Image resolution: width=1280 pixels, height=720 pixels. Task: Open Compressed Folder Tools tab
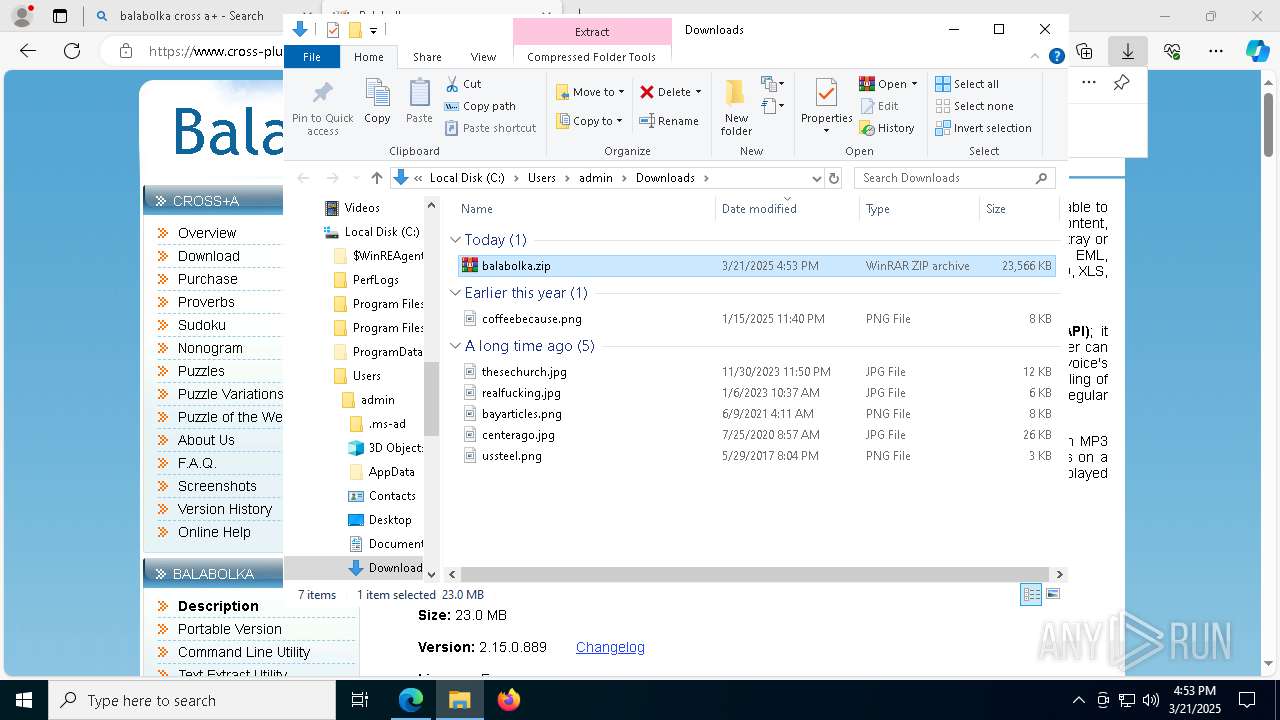coord(591,57)
